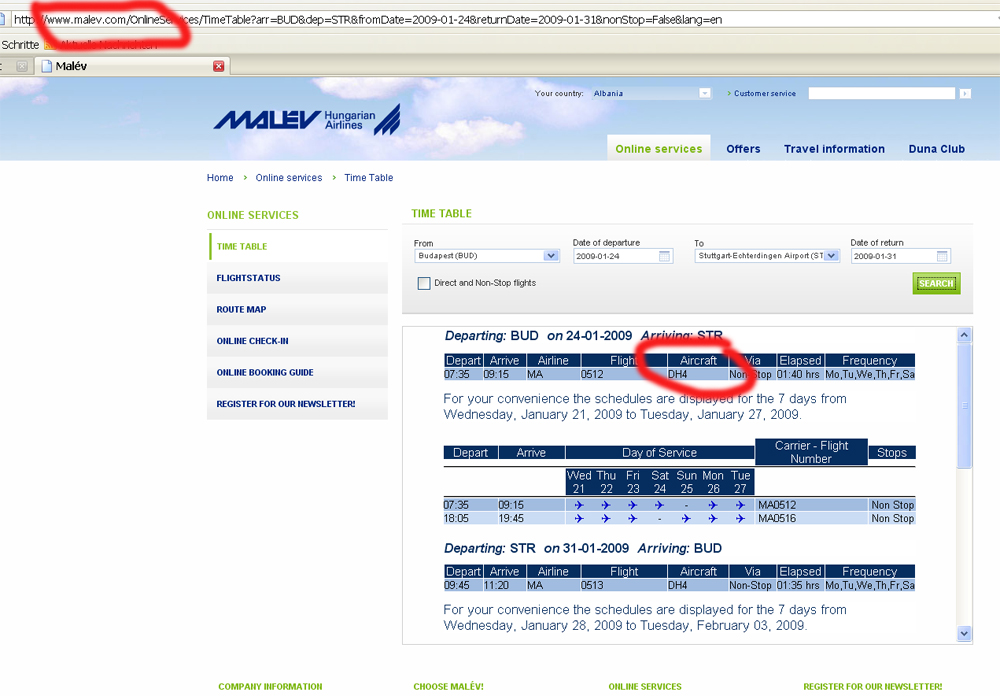Click the results scrollbar down arrow
The width and height of the screenshot is (1000, 696).
pyautogui.click(x=964, y=633)
